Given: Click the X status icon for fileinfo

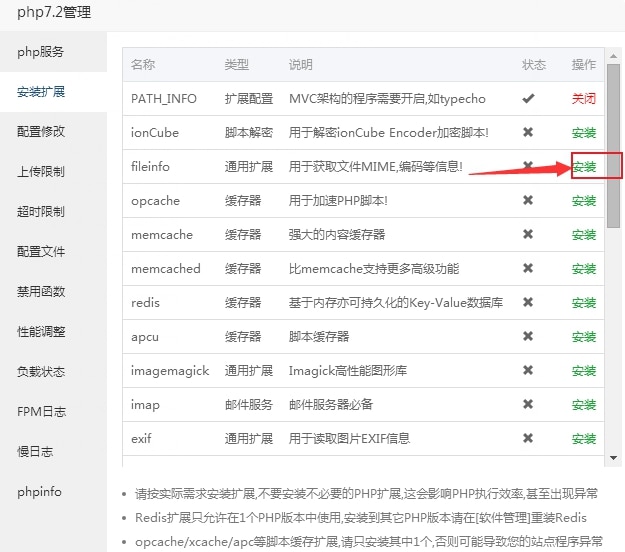Looking at the screenshot, I should pos(528,167).
